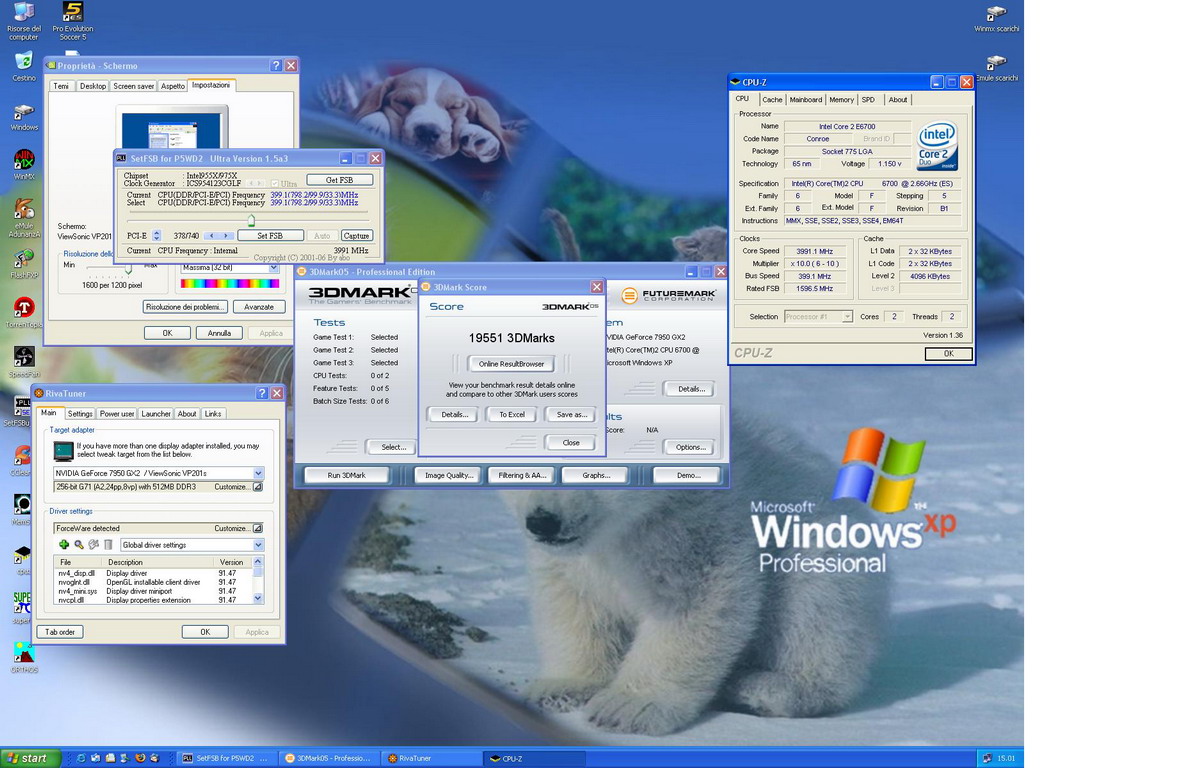The height and width of the screenshot is (768, 1189).
Task: Open the Memory tab in CPU-Z
Action: coord(841,100)
